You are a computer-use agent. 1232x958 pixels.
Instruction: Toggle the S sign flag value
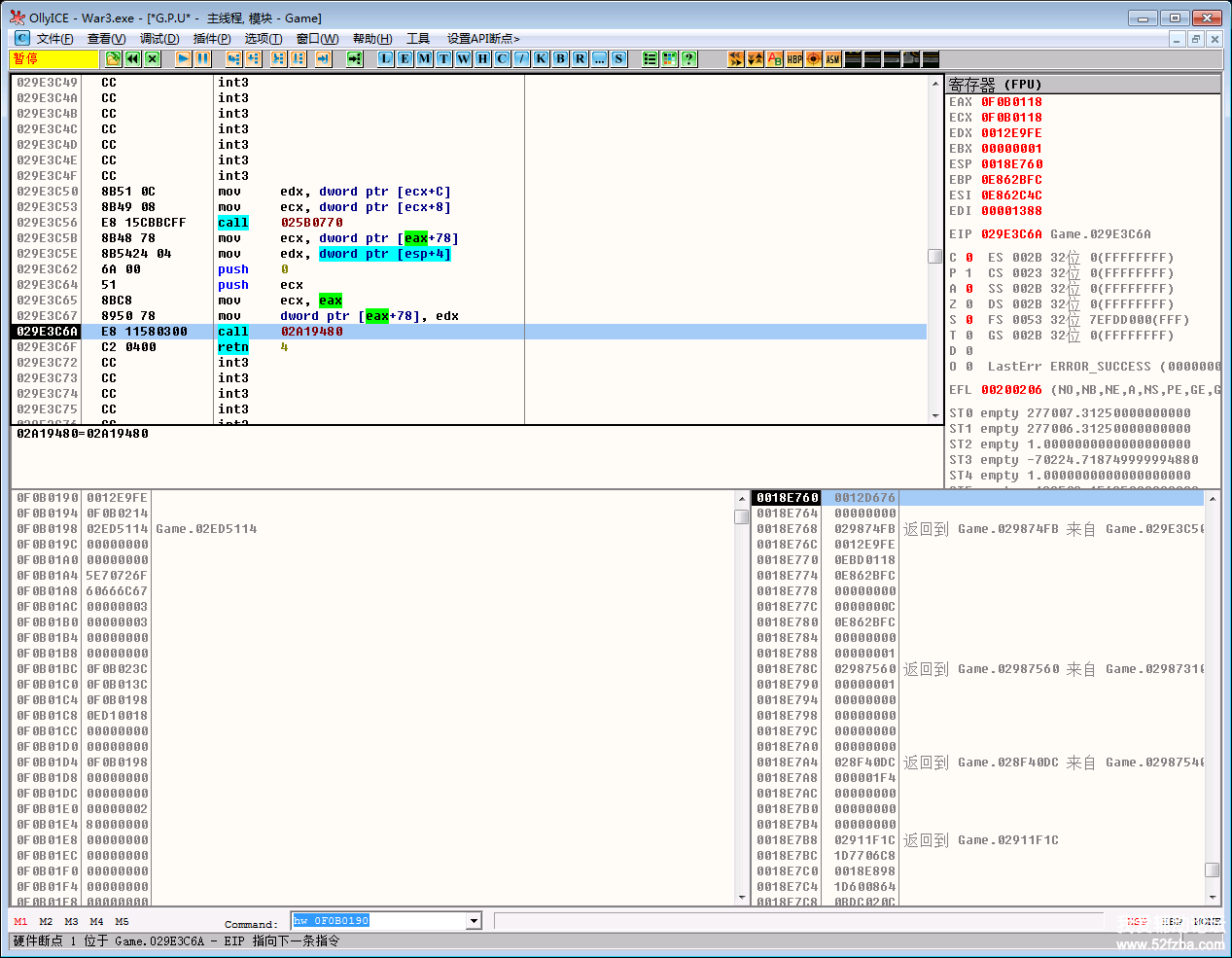pos(968,320)
